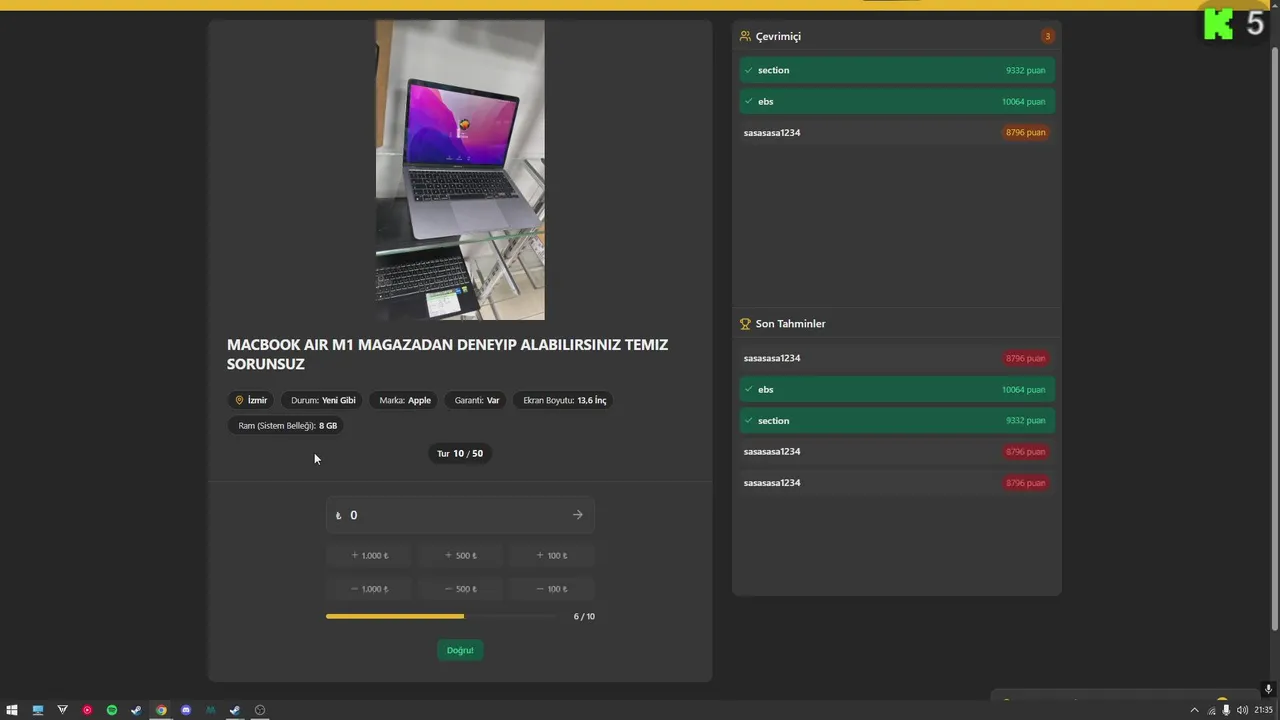Select sasasasa1234 row in Çevrimiçi list
Screen dimensions: 1280x720
tap(897, 132)
